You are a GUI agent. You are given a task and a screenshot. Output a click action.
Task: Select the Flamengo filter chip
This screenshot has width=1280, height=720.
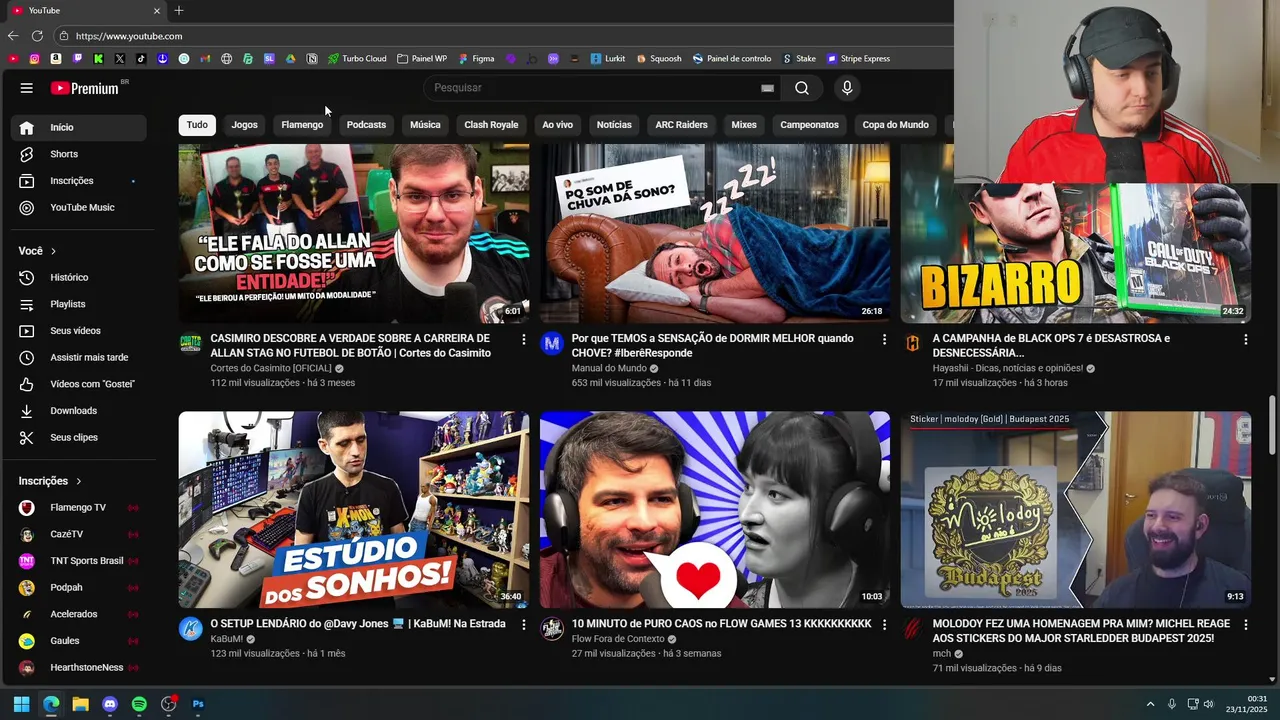pos(302,125)
